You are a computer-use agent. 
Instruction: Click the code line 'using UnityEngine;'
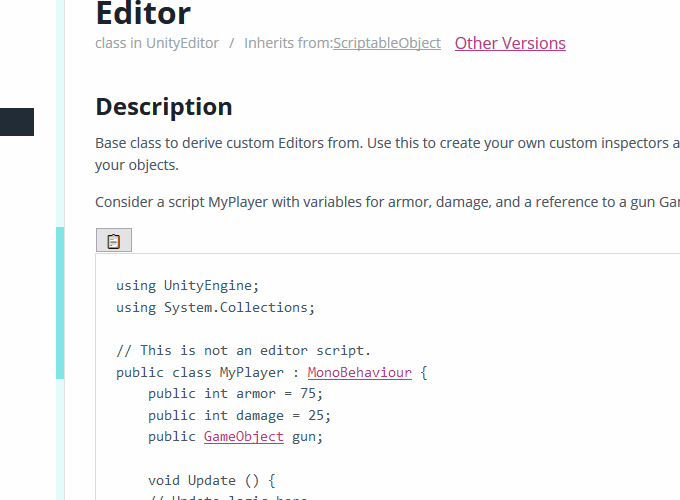pos(187,286)
